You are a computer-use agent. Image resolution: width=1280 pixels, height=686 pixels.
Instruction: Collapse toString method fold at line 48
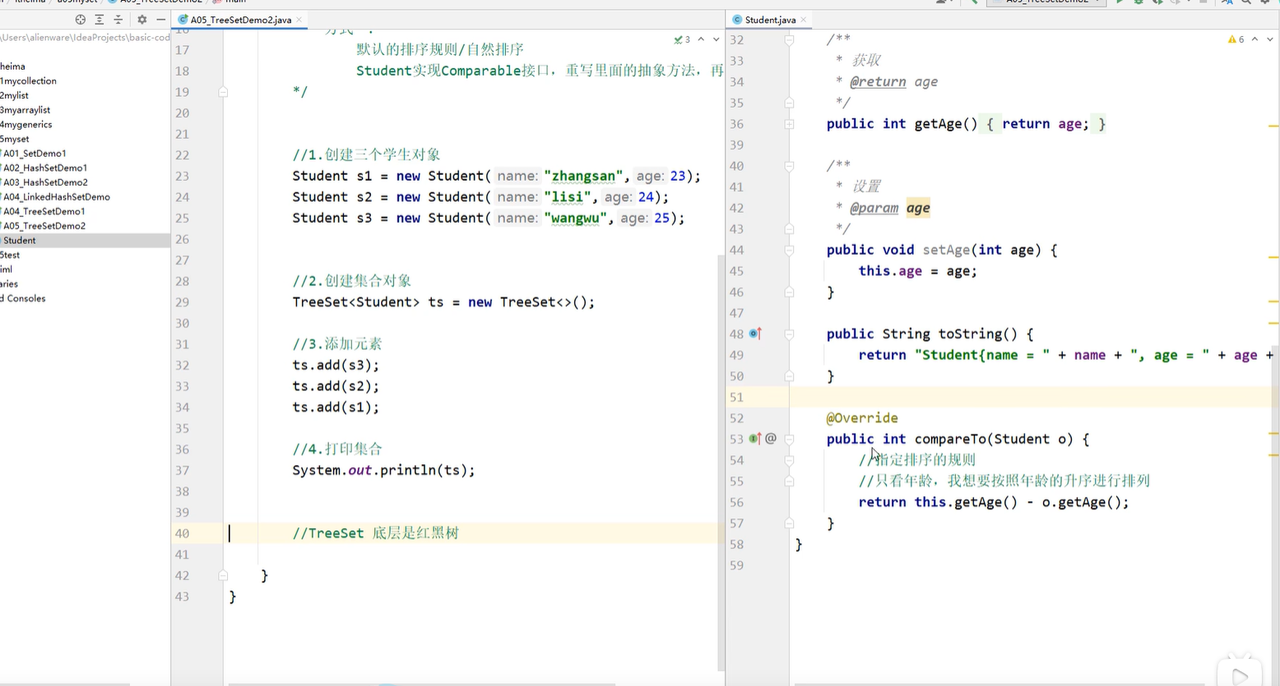click(x=789, y=334)
